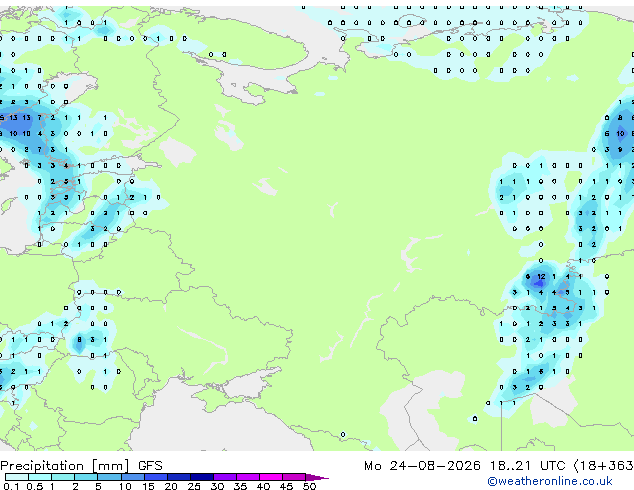This screenshot has height=490, width=634.
Task: Click the '12' precipitation value on map
Action: [x=541, y=277]
